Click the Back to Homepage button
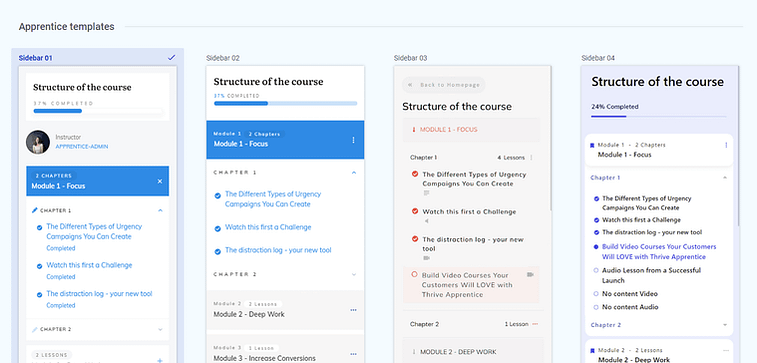 pyautogui.click(x=444, y=85)
